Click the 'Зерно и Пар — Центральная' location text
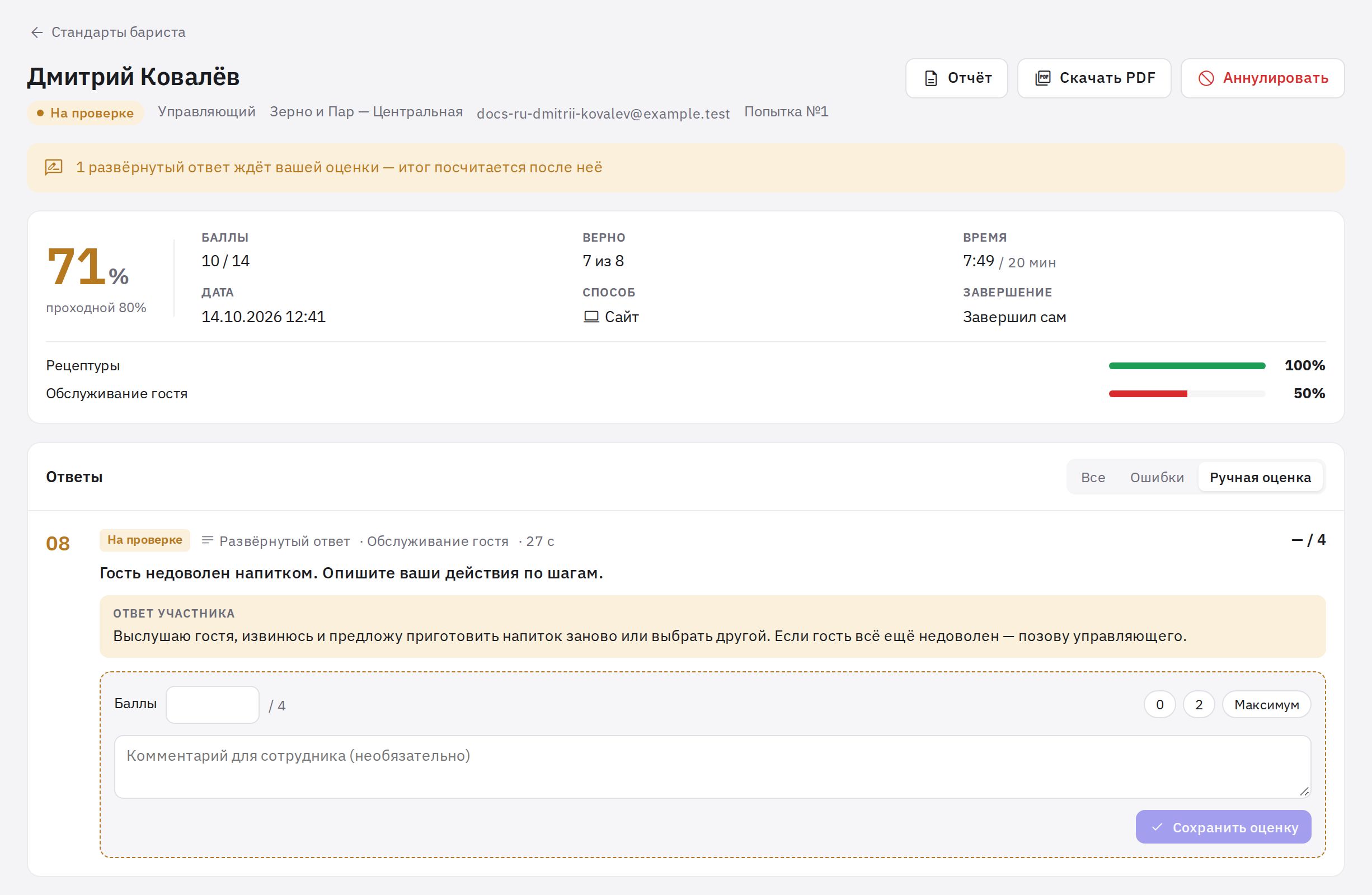The height and width of the screenshot is (895, 1372). [366, 112]
